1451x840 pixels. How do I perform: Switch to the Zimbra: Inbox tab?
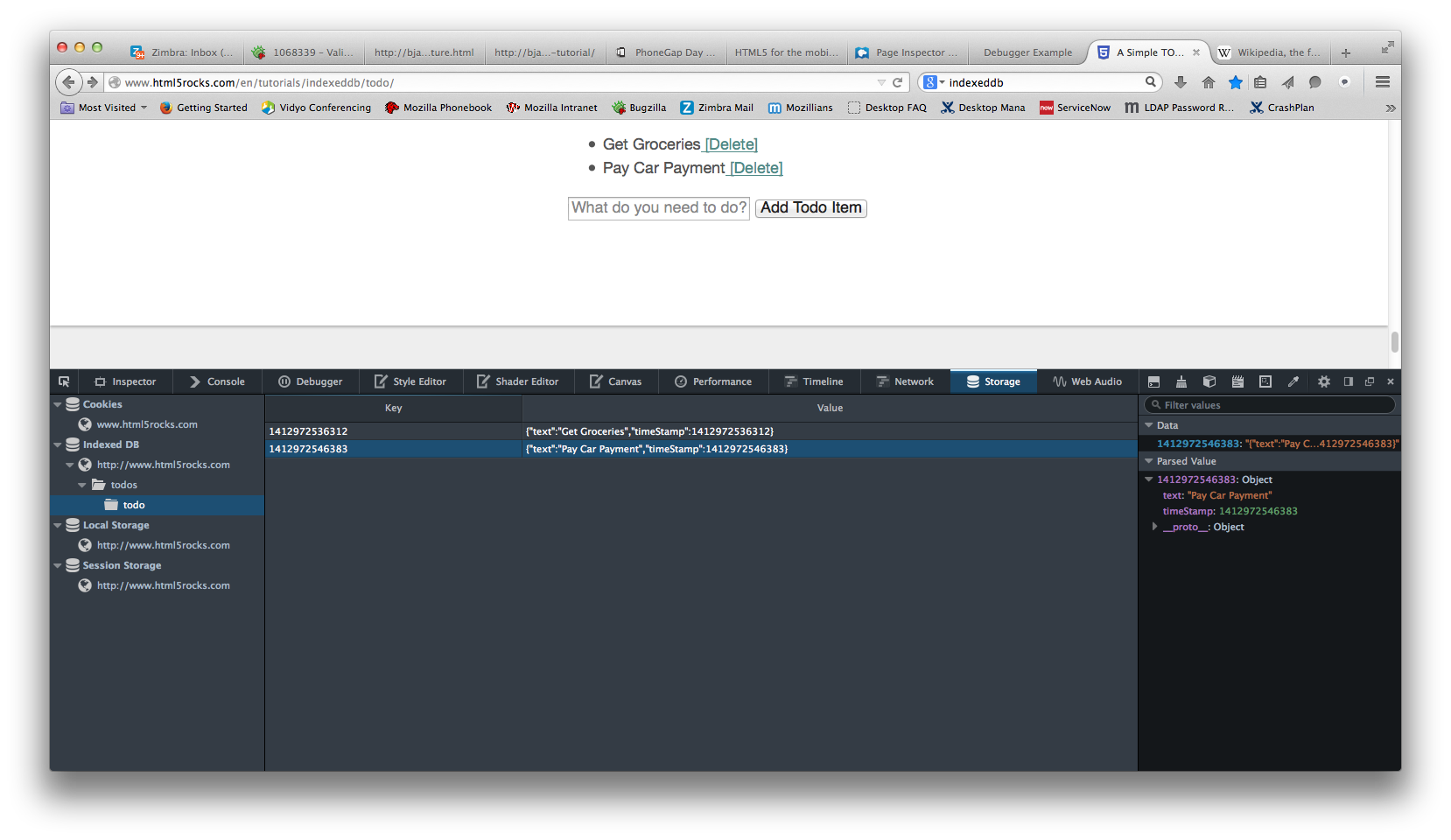[182, 52]
